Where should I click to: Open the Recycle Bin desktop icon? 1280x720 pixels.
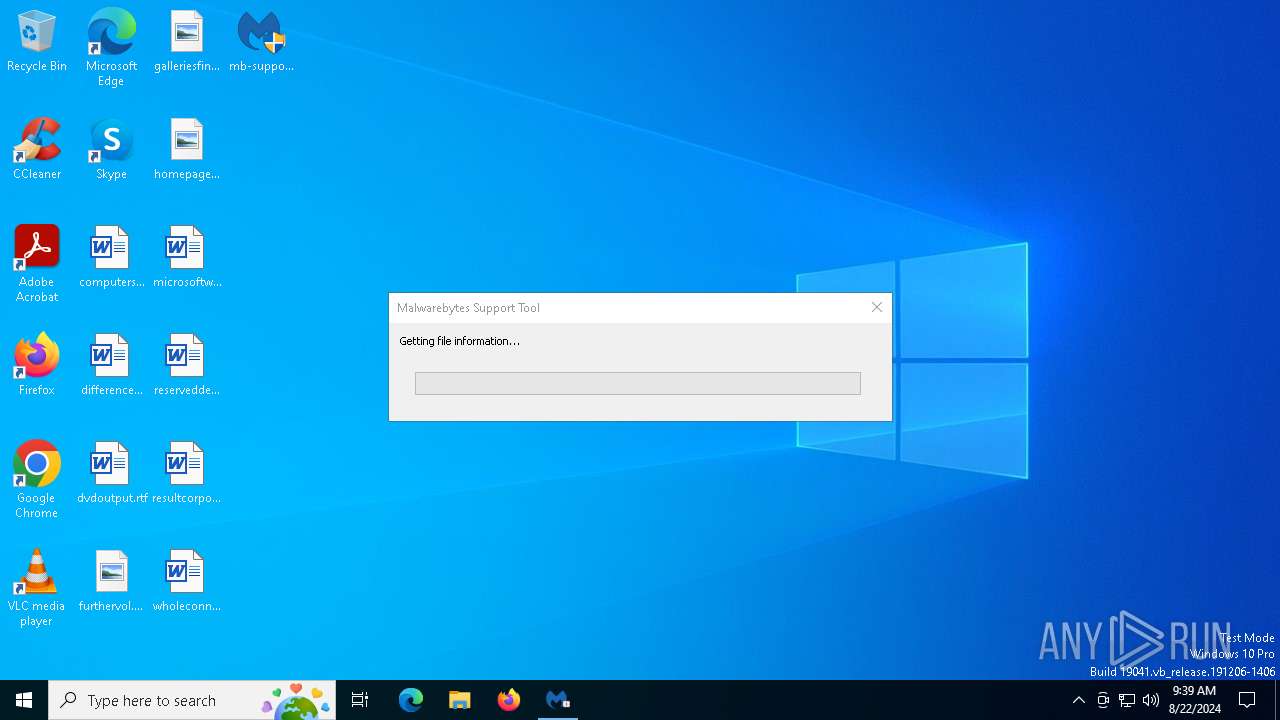click(x=37, y=42)
